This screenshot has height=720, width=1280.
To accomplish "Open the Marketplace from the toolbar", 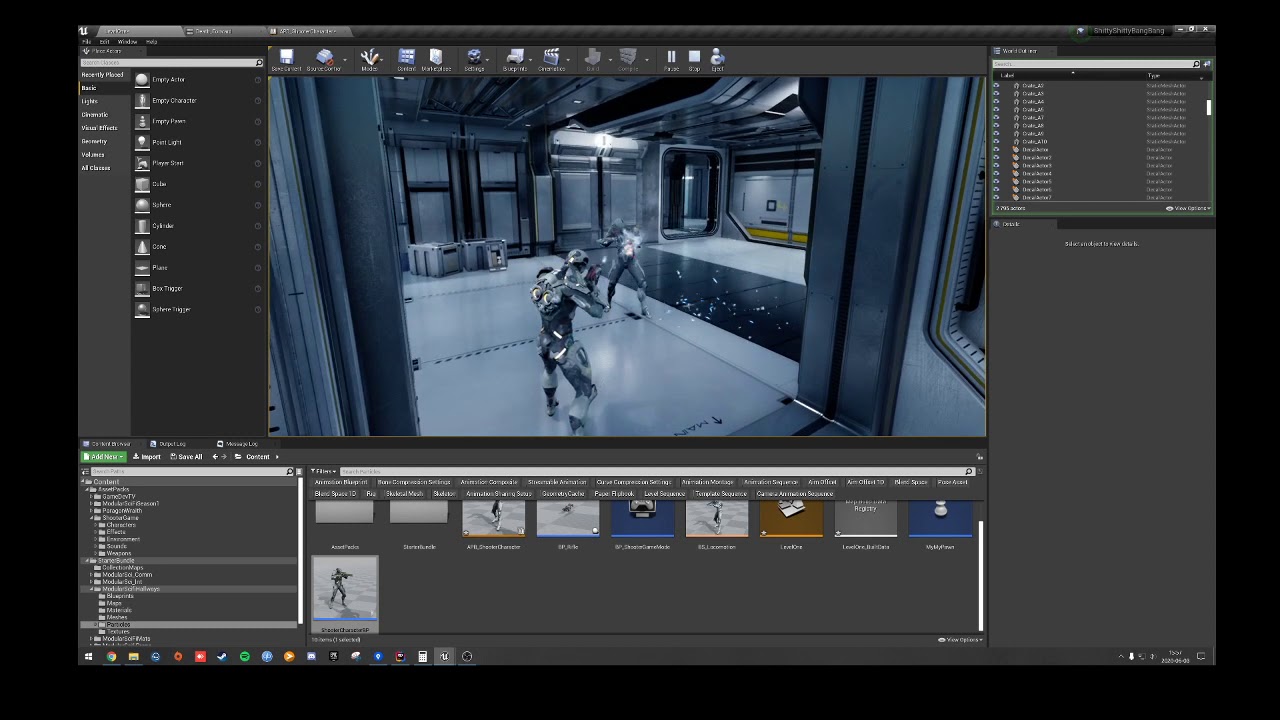I will pyautogui.click(x=436, y=59).
